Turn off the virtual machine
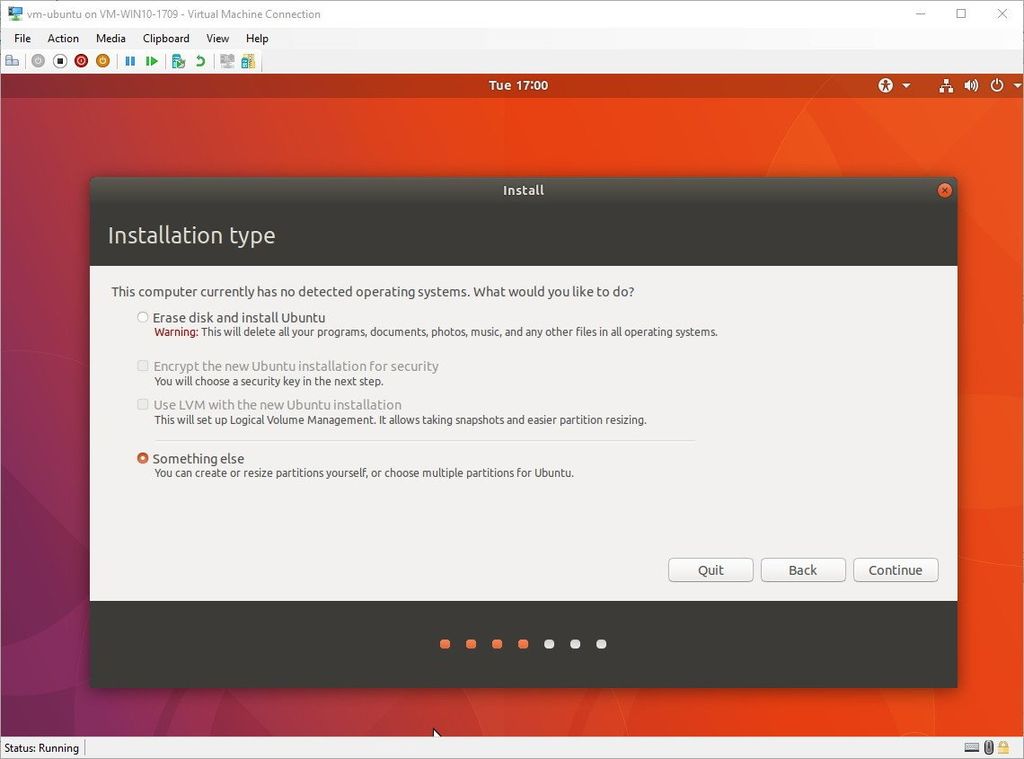Screen dimensions: 1024x759 [60, 61]
